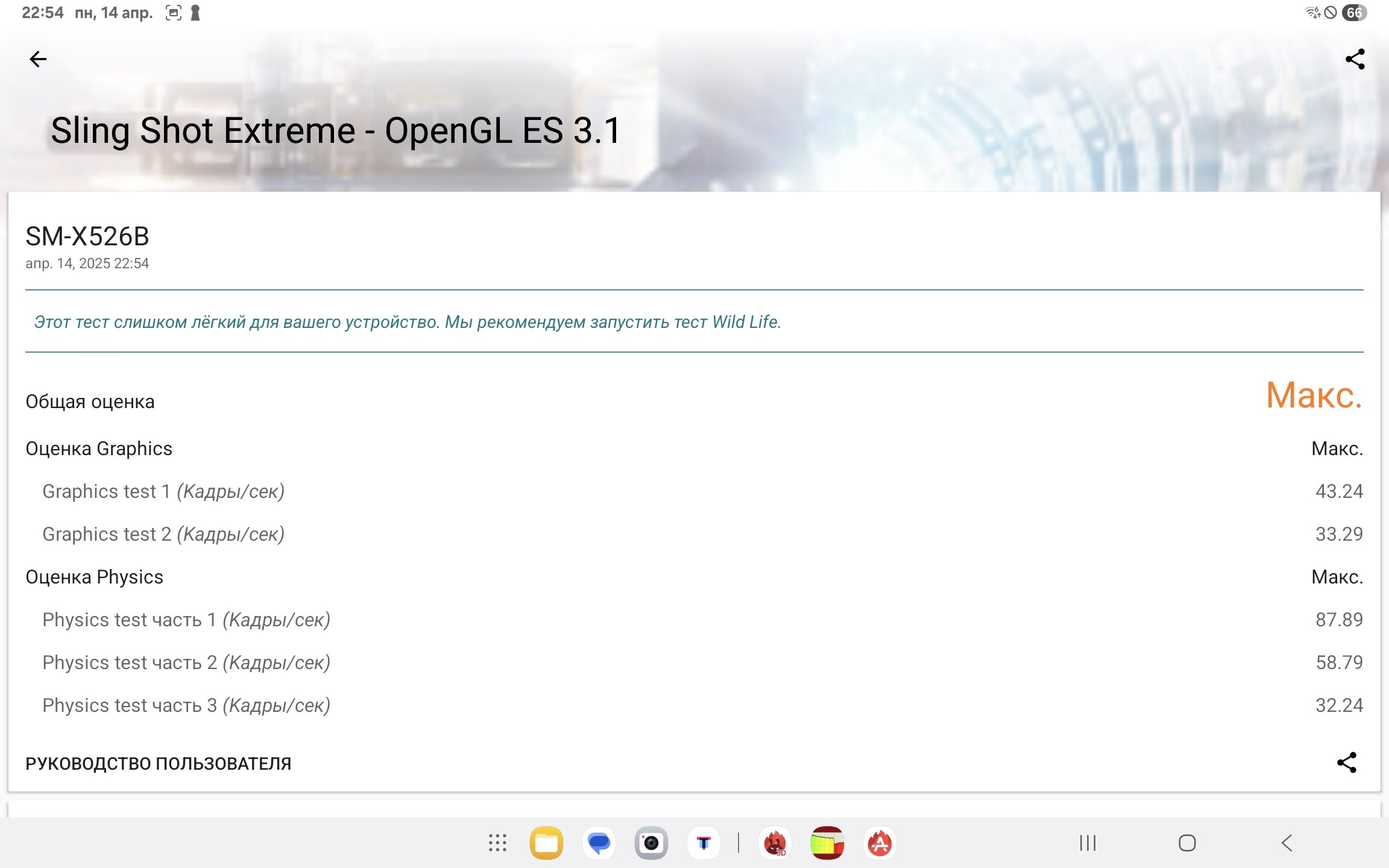
Task: Open CPU throttling test graph app
Action: pos(827,843)
